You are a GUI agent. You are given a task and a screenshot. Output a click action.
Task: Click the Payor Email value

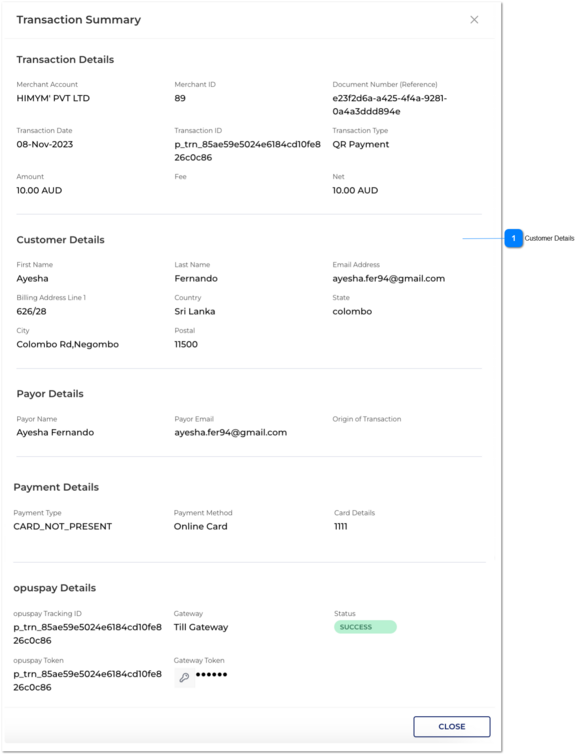(x=231, y=432)
